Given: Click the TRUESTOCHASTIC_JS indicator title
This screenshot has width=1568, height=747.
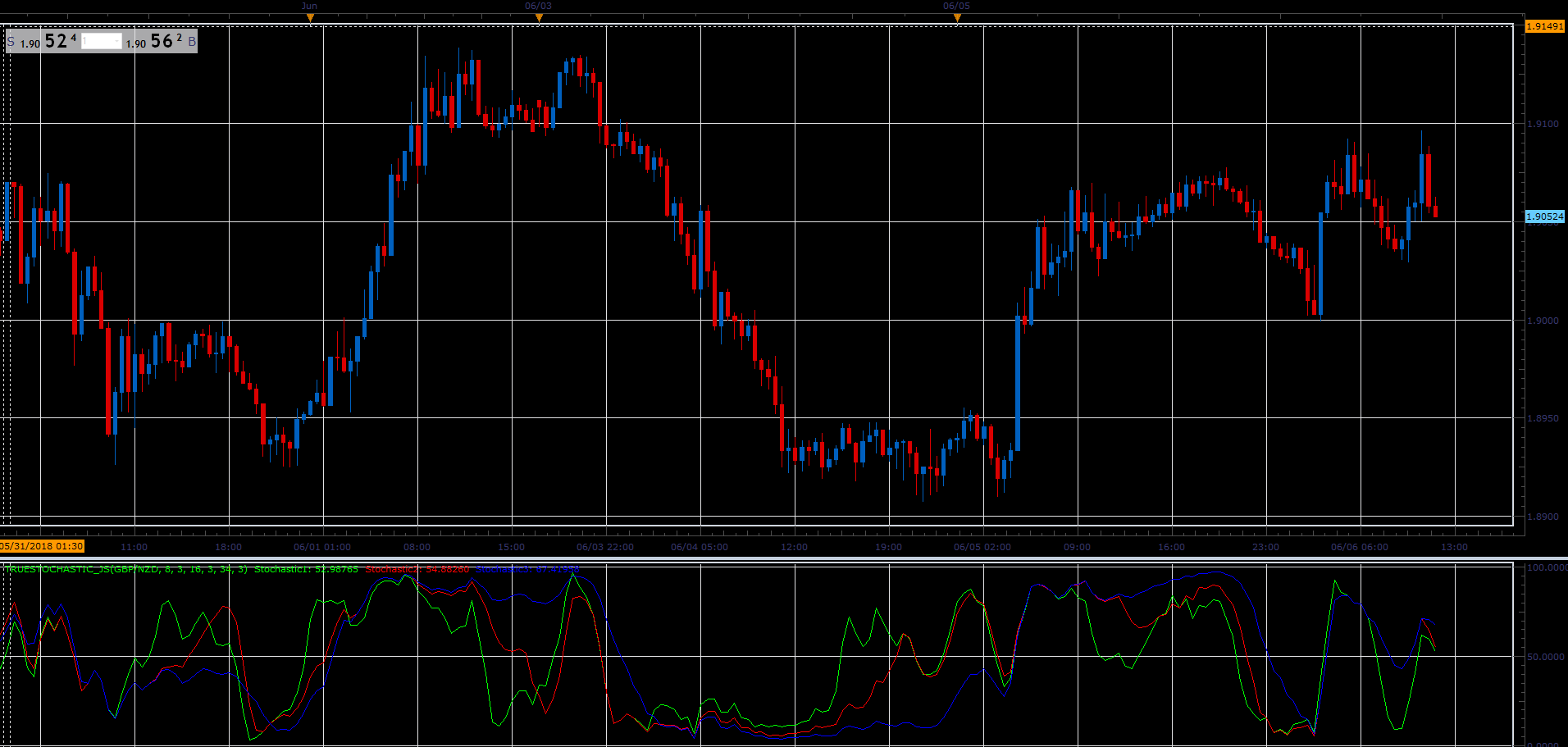Looking at the screenshot, I should click(x=126, y=569).
